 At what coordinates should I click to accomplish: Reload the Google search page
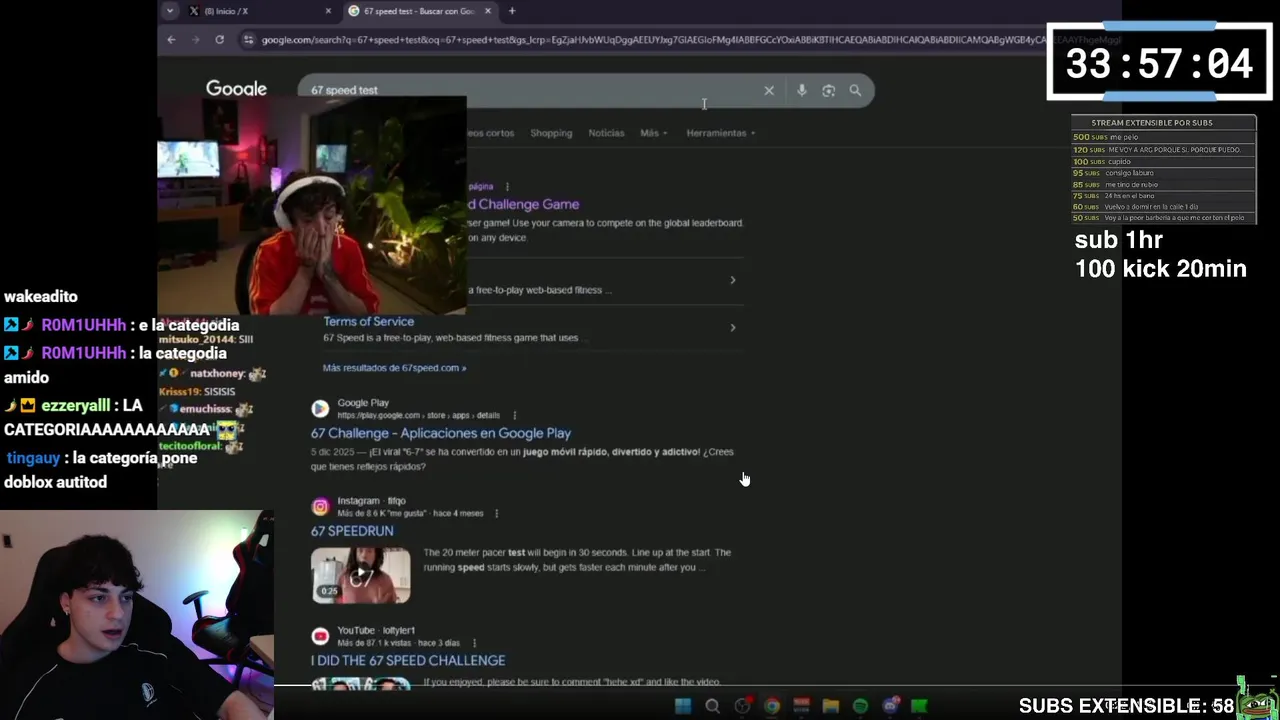(x=219, y=40)
